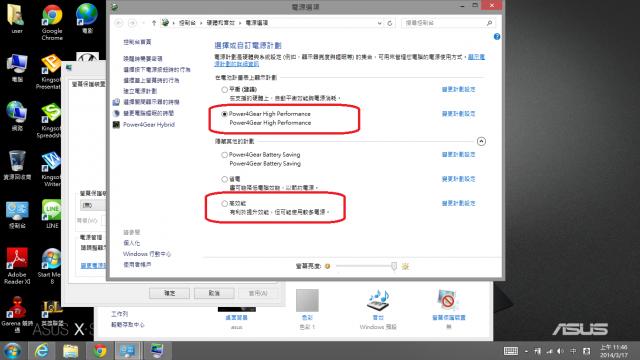Click 確定 in the screen saver dialog

(169, 293)
